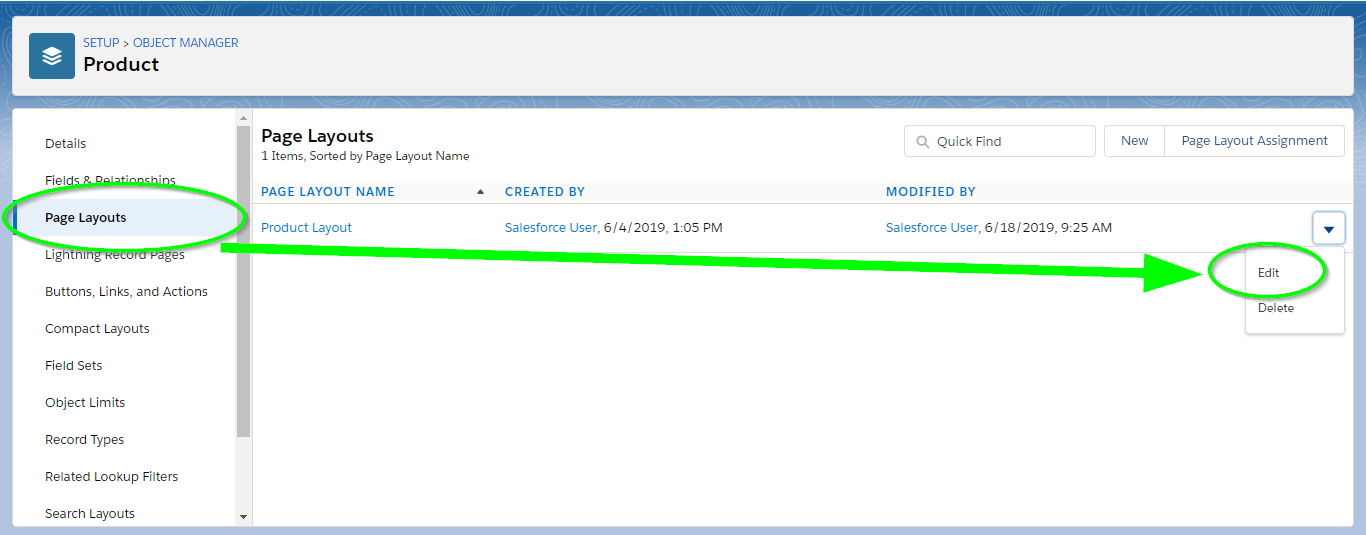1366x535 pixels.
Task: Go to OBJECT MANAGER breadcrumb link
Action: click(x=186, y=43)
